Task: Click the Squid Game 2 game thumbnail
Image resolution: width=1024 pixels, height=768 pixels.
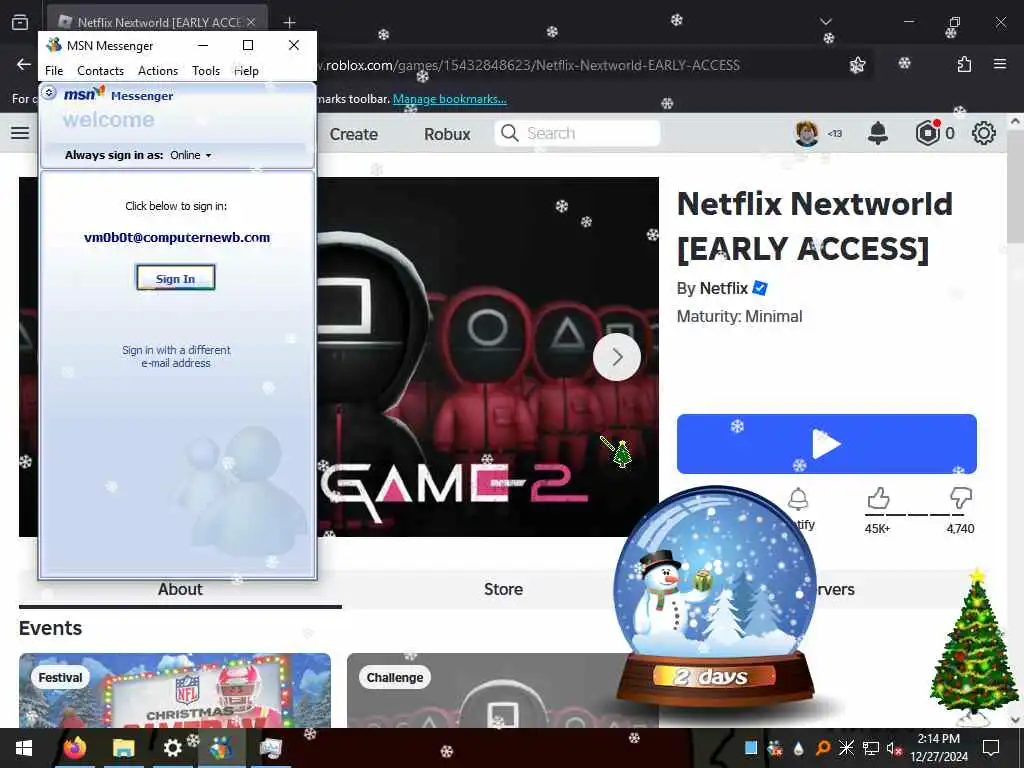Action: (x=488, y=357)
